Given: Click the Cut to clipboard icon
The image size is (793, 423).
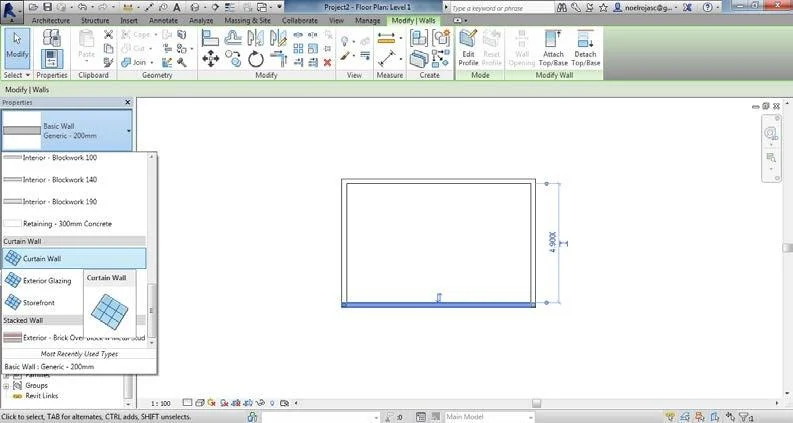Looking at the screenshot, I should pos(108,35).
